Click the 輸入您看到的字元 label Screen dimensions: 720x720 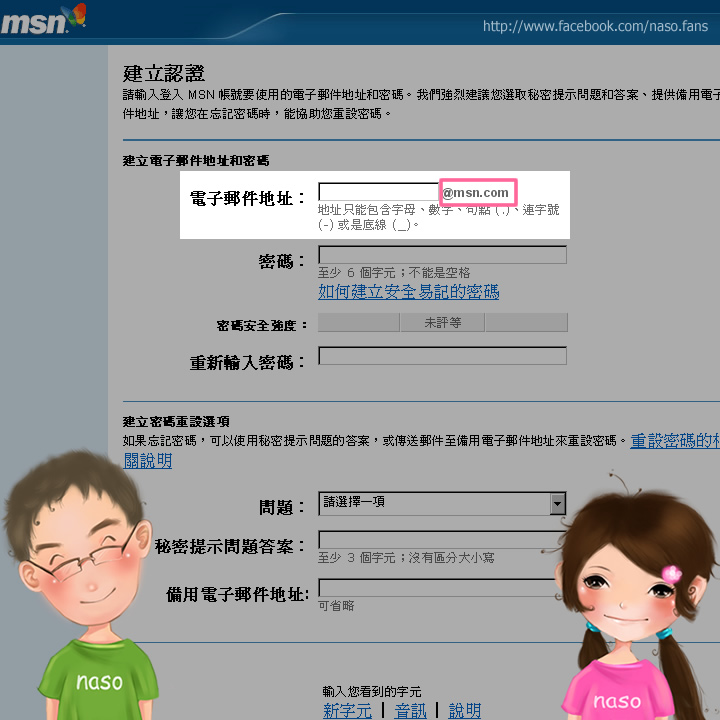[371, 691]
